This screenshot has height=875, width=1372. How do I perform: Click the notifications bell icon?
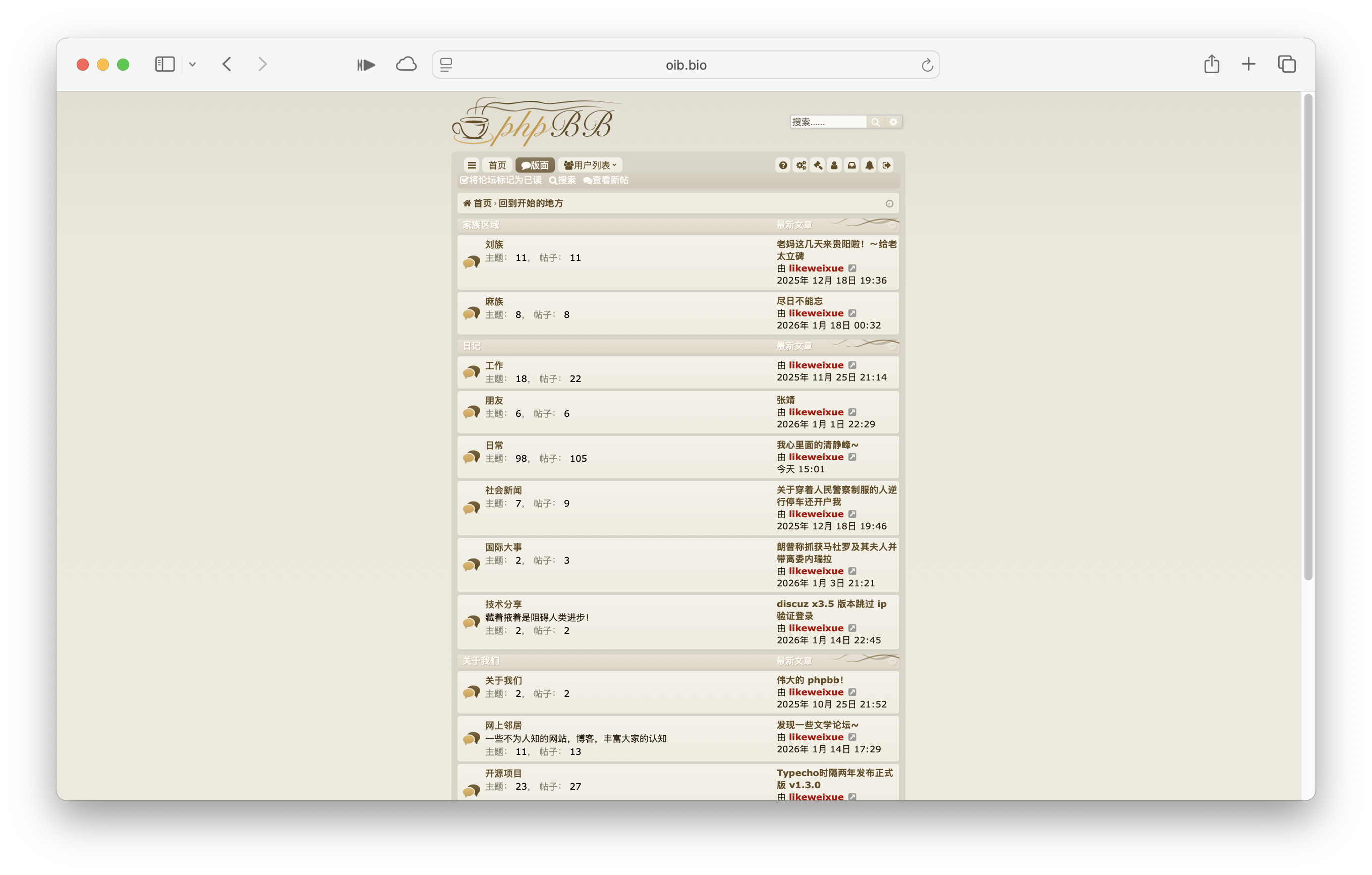click(x=869, y=166)
